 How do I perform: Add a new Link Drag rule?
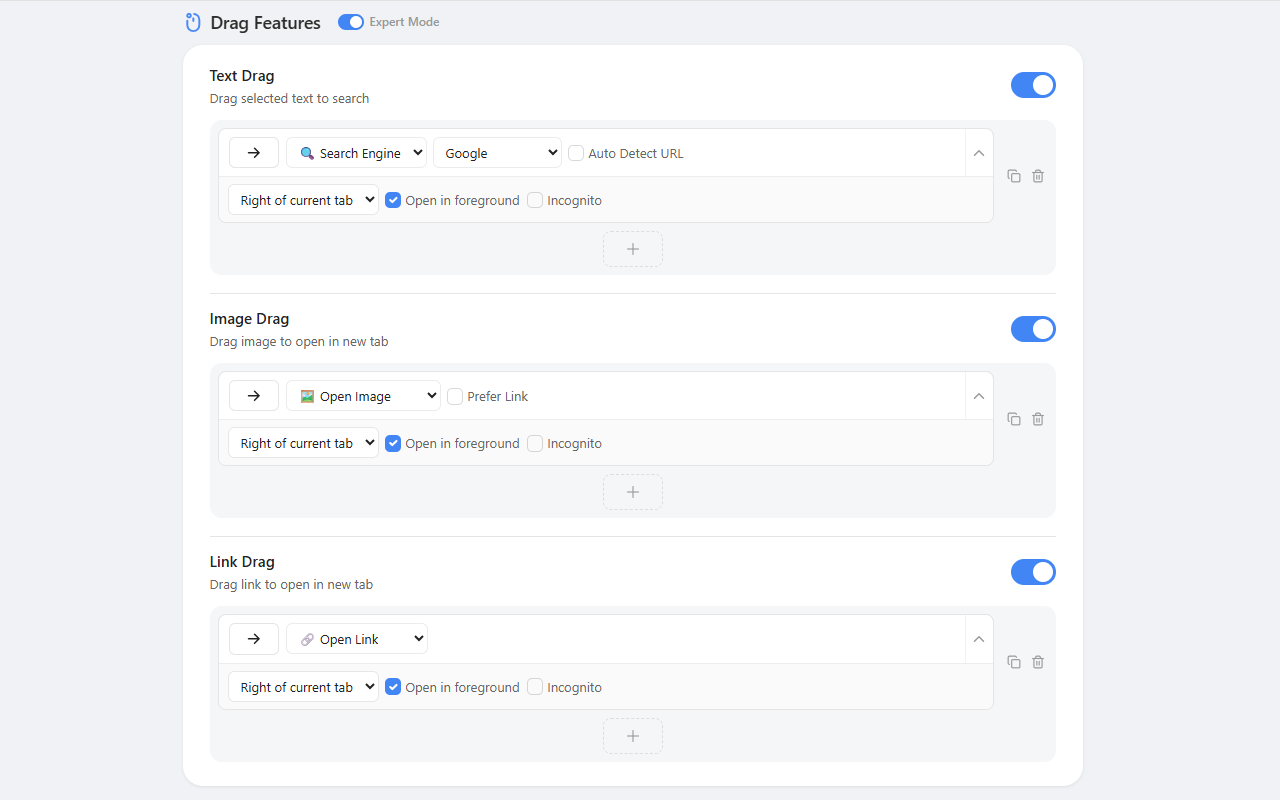pyautogui.click(x=633, y=736)
